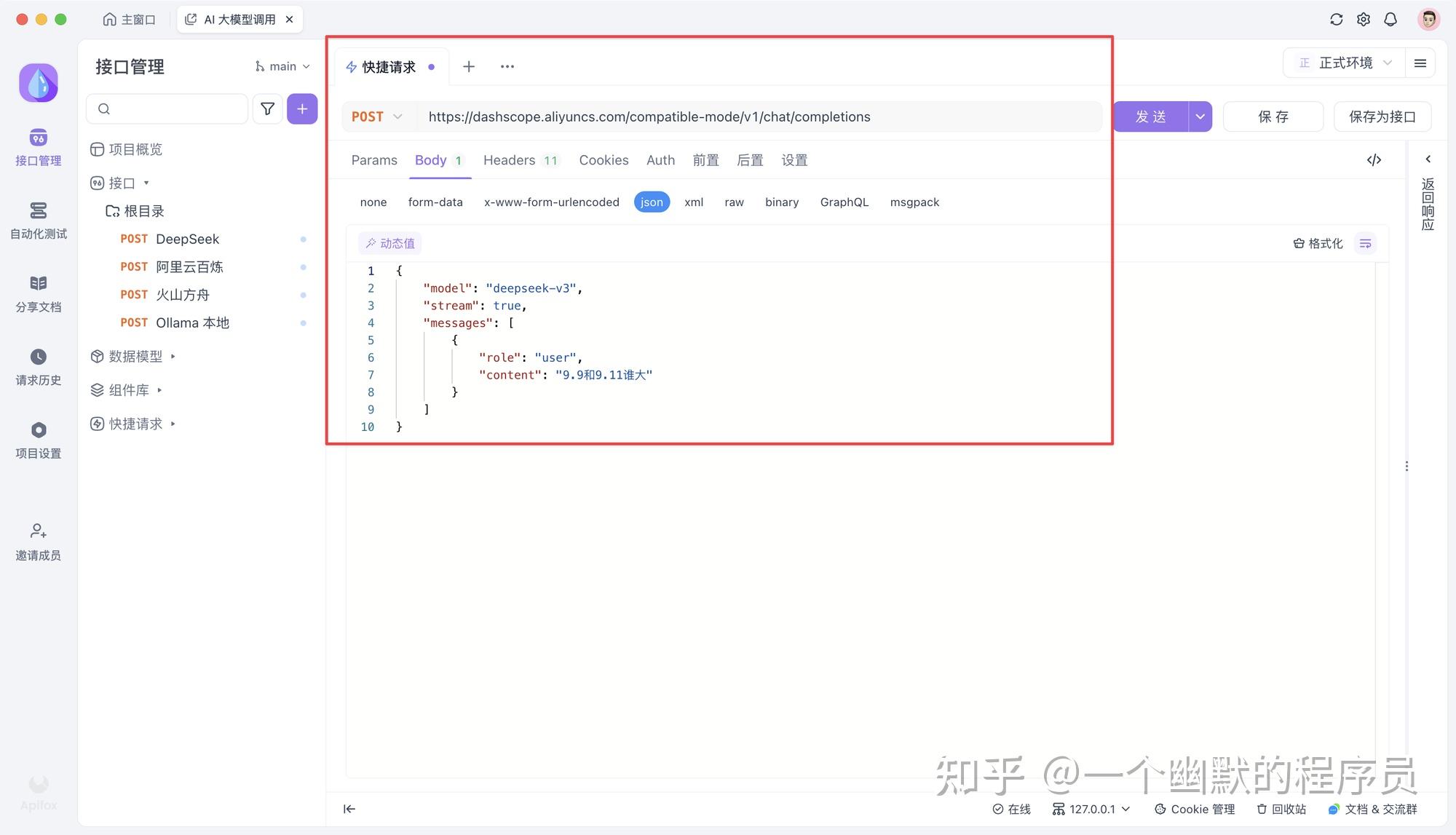Viewport: 1456px width, 835px height.
Task: Collapse sidebar with bottom-left arrow icon
Action: pyautogui.click(x=349, y=809)
